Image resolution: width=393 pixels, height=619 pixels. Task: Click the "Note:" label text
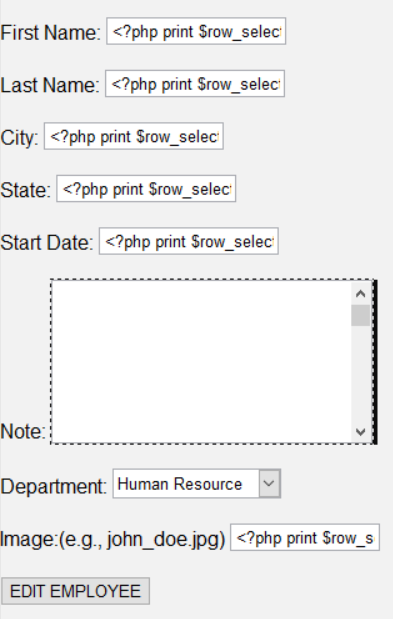click(x=23, y=431)
